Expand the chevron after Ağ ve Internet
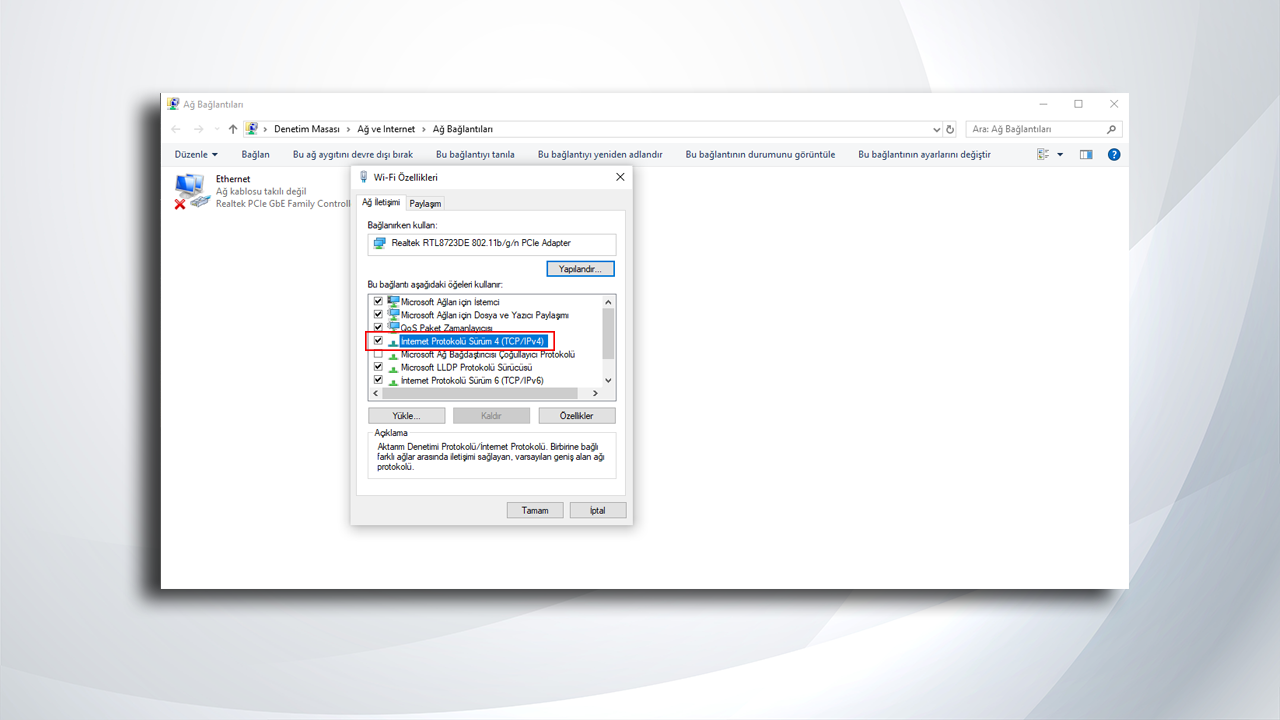The height and width of the screenshot is (720, 1280). [x=424, y=129]
